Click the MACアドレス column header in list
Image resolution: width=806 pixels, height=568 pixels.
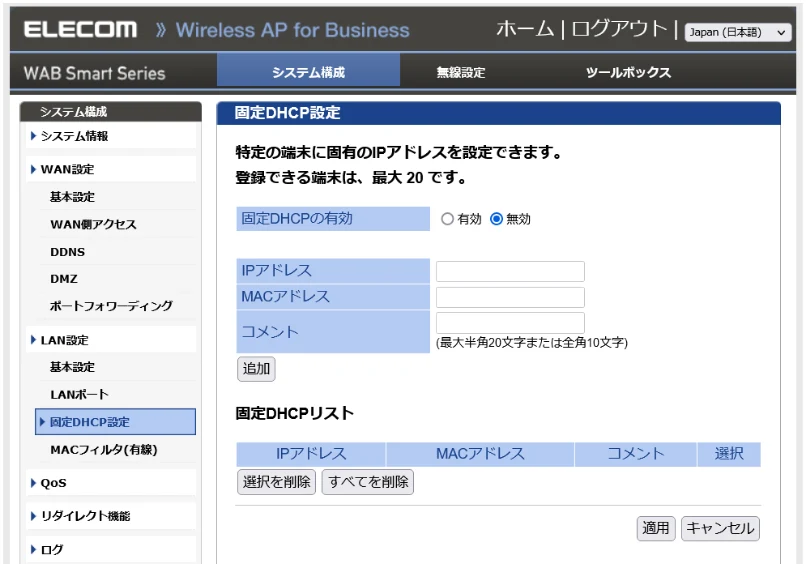point(480,454)
